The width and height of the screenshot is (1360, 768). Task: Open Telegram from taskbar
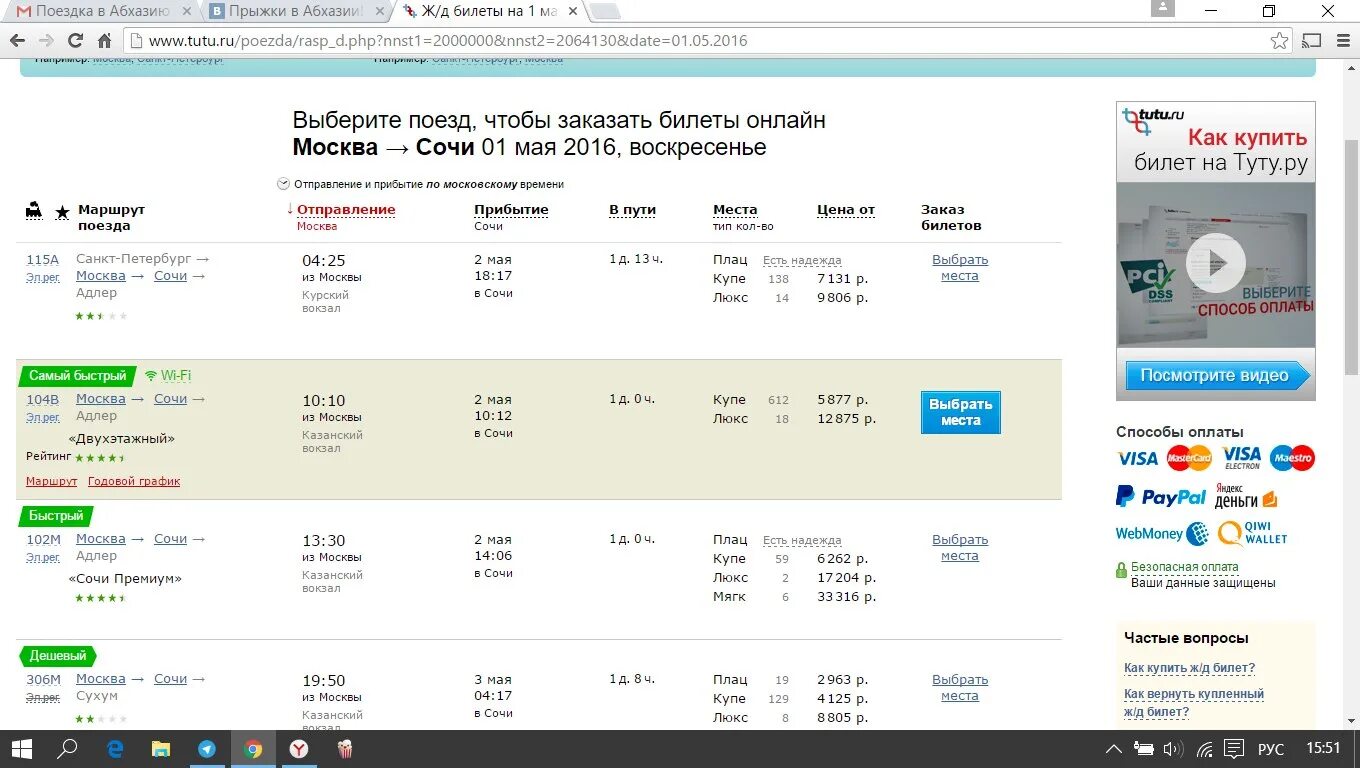[x=207, y=749]
